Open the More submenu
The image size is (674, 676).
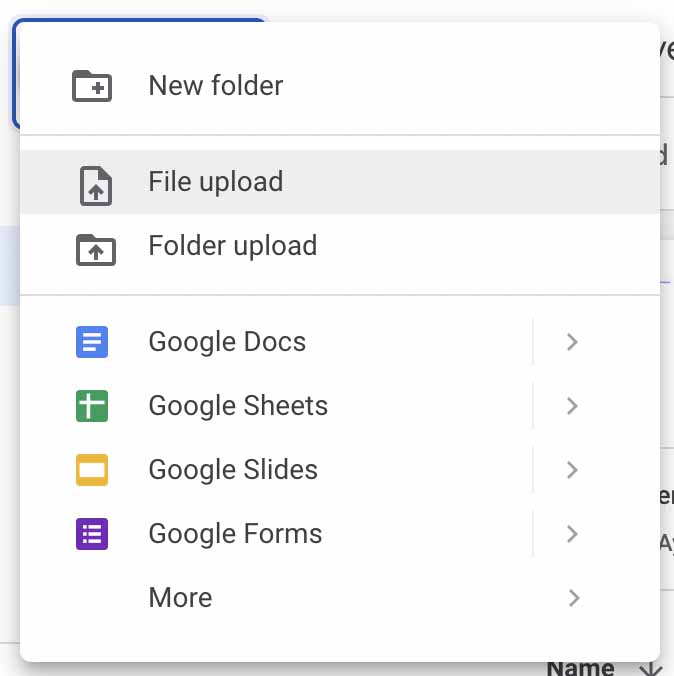340,598
